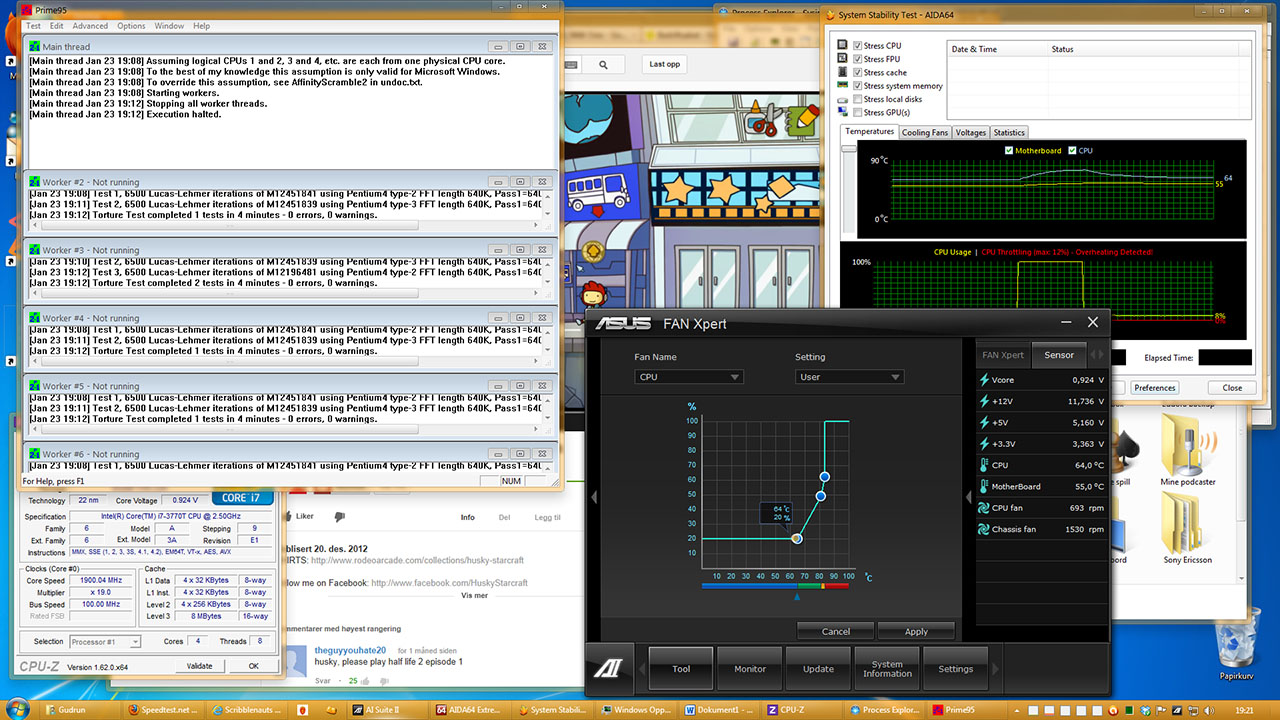Select the fan curve point at 64°C

797,538
